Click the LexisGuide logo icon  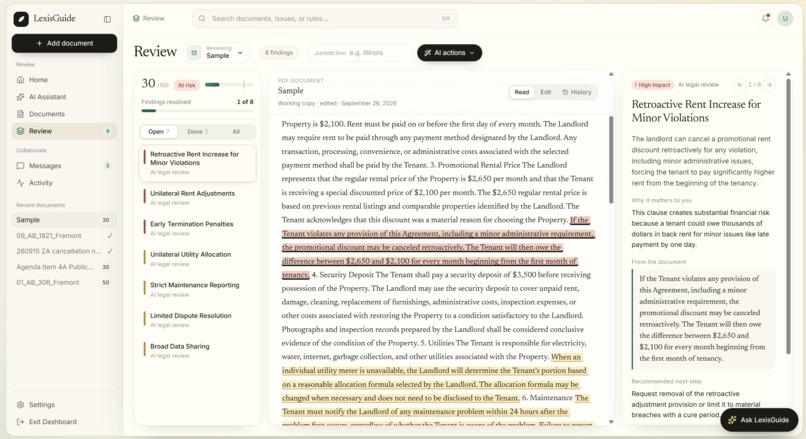tap(21, 19)
